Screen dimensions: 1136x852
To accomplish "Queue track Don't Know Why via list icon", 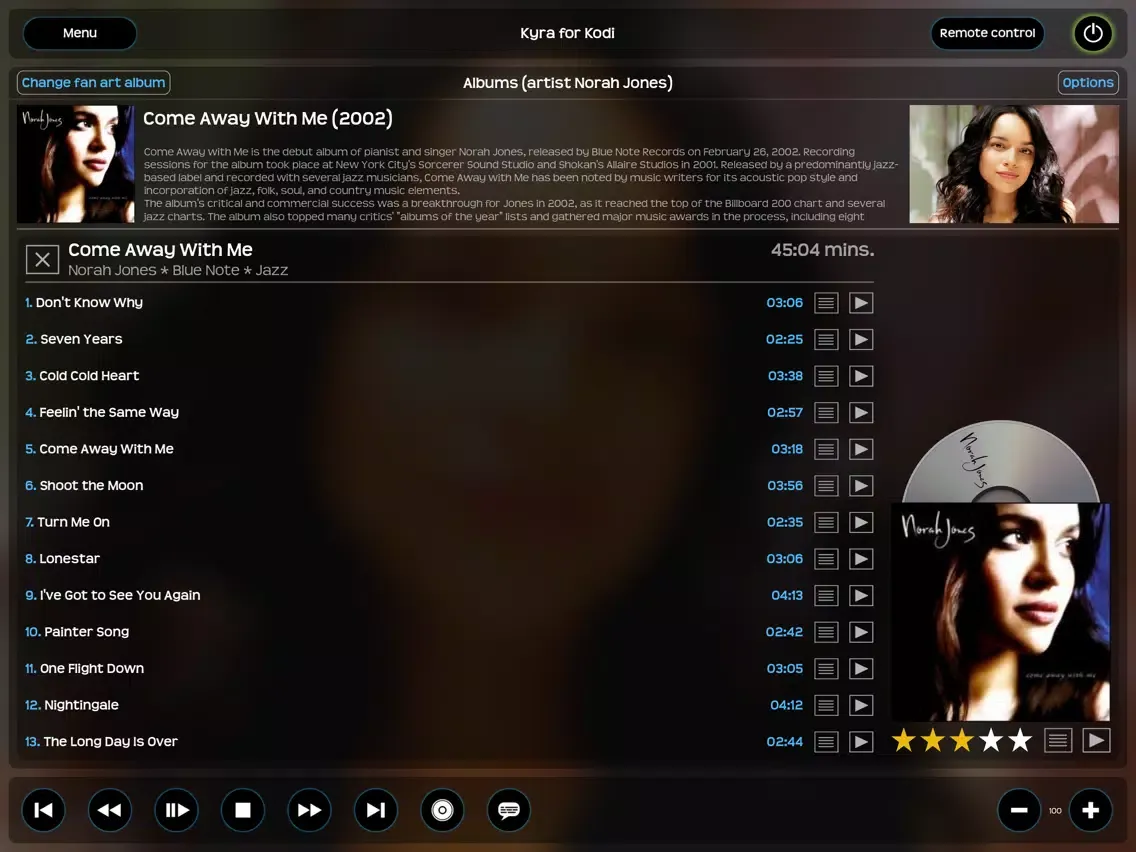I will (x=826, y=303).
